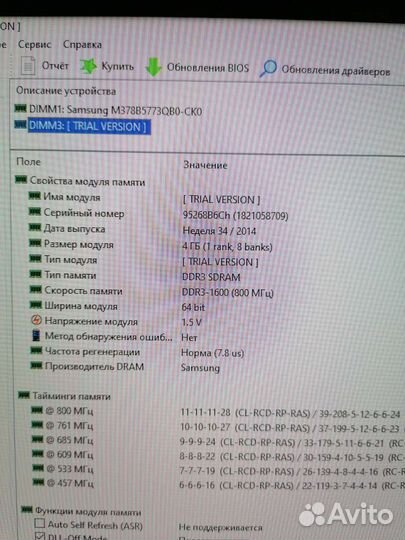405x540 pixels.
Task: Click the Описание устройства header
Action: click(x=66, y=91)
